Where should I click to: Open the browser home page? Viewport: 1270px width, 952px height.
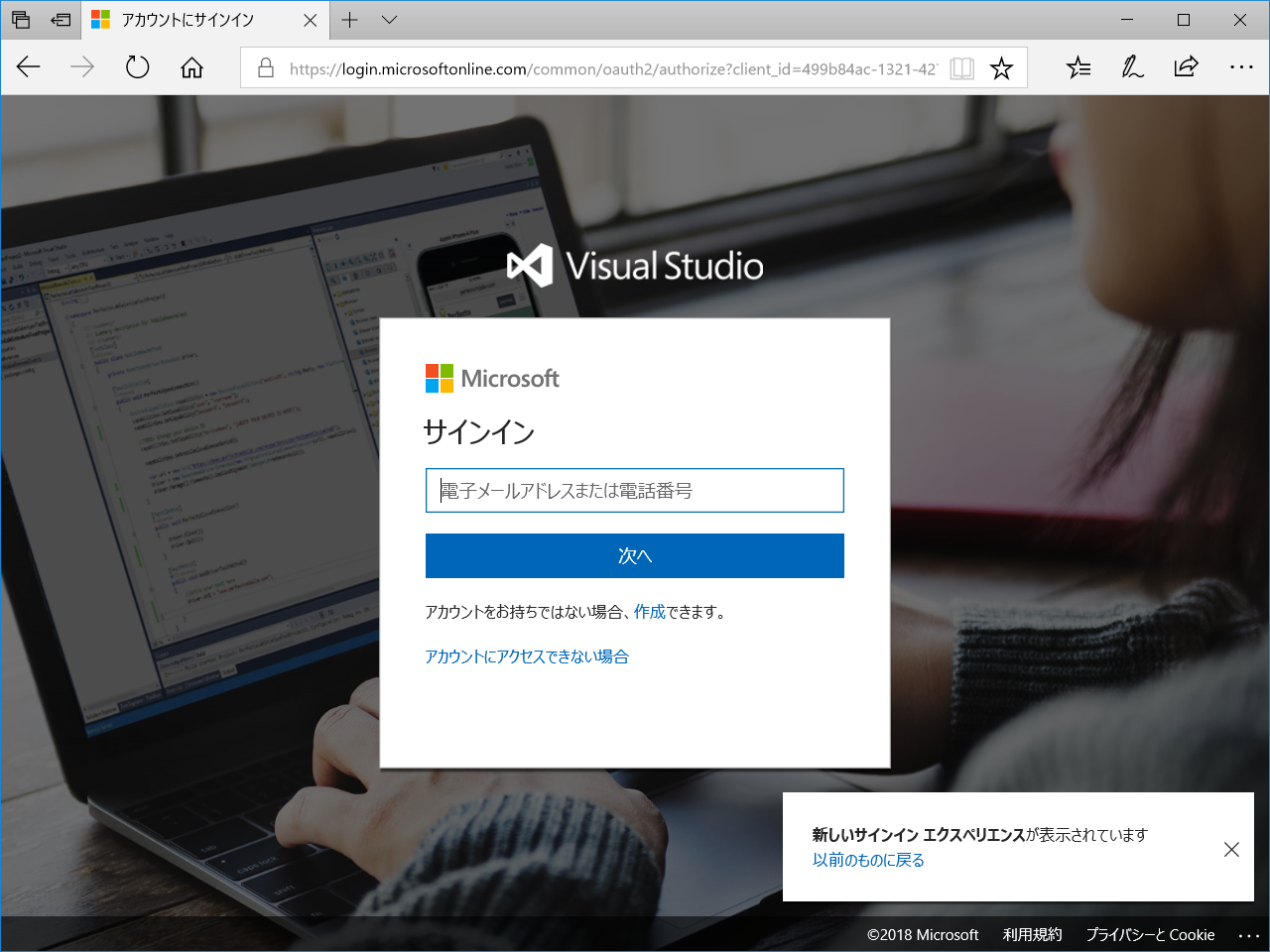[x=191, y=67]
